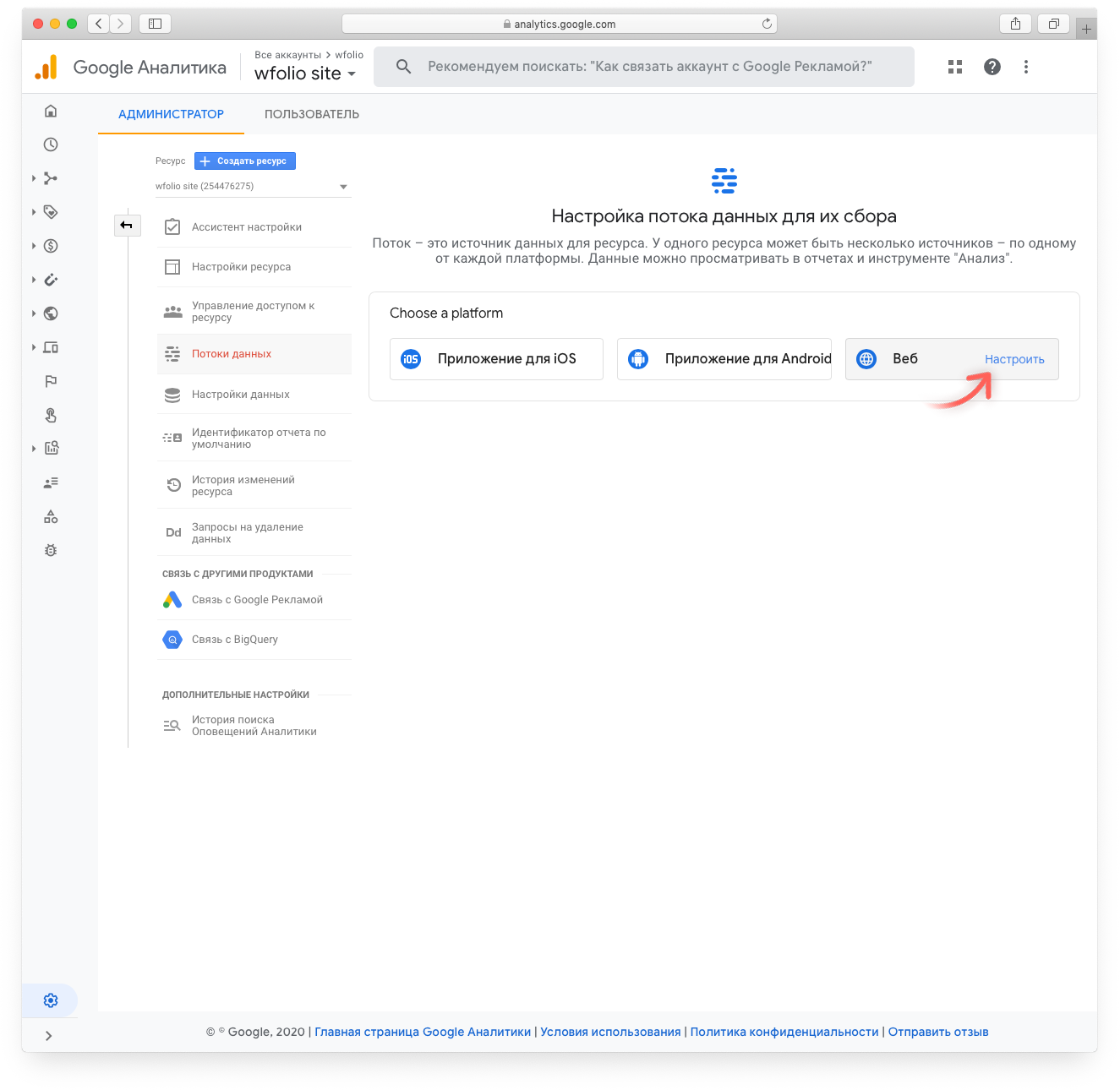Expand the devices Tech section arrow

tap(34, 347)
